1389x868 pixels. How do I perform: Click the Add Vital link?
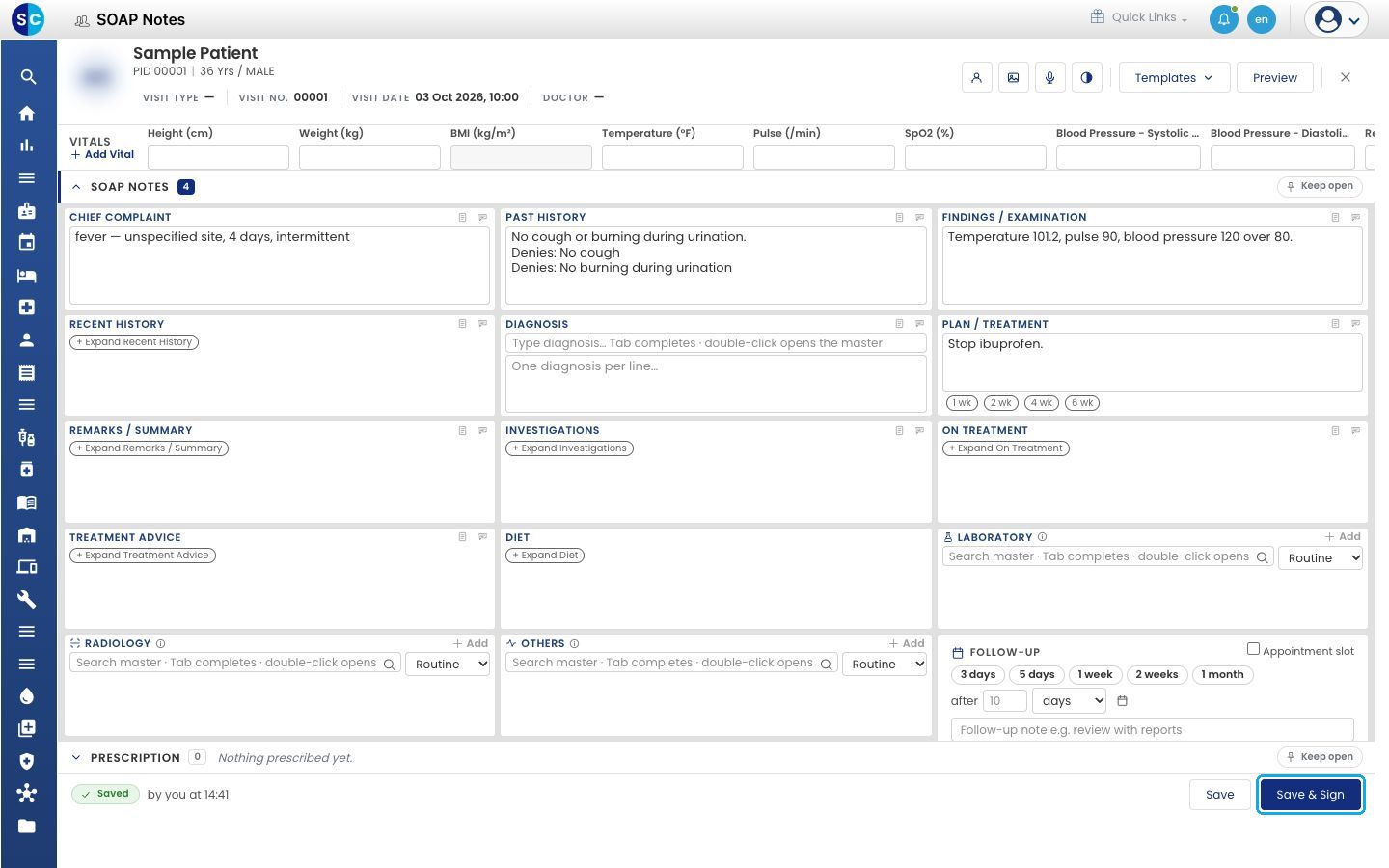coord(102,154)
